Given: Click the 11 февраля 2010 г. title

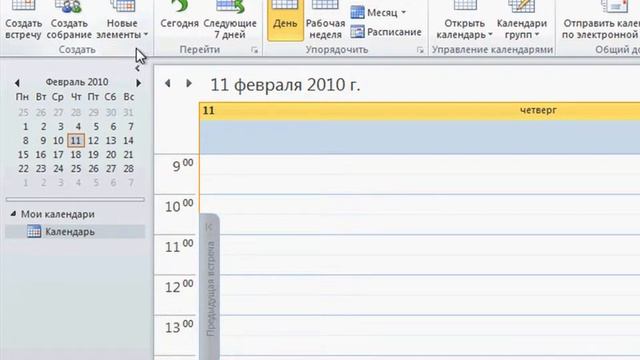Looking at the screenshot, I should pos(285,85).
